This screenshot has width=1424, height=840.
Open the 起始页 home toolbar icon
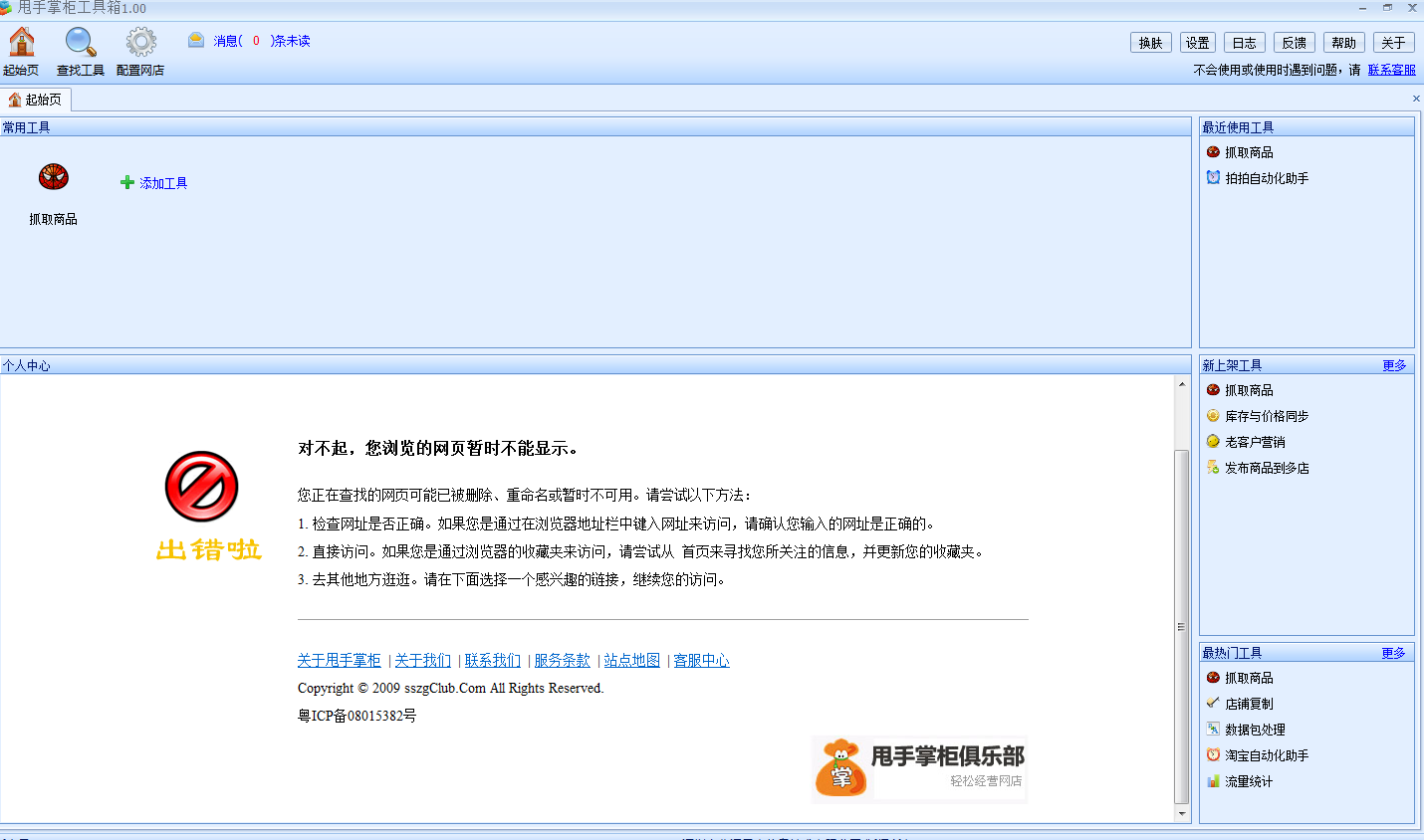[22, 42]
